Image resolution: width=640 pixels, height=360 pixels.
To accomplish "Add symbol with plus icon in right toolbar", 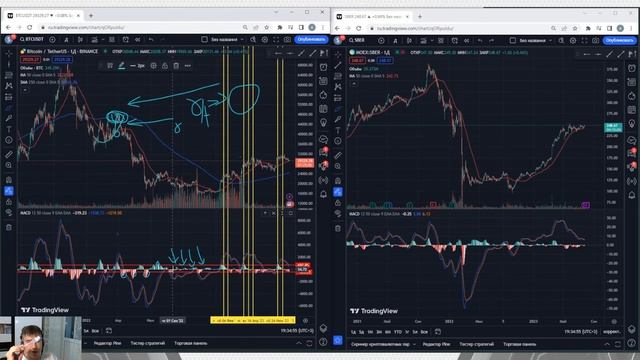I will tap(381, 40).
